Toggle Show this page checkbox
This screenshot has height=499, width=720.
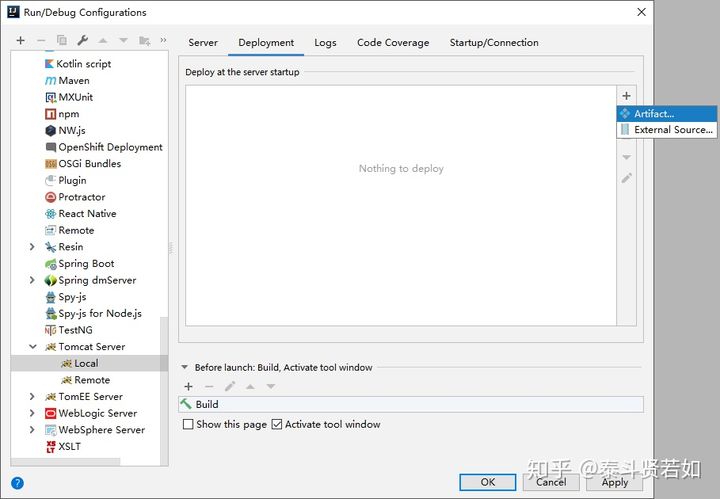[188, 424]
